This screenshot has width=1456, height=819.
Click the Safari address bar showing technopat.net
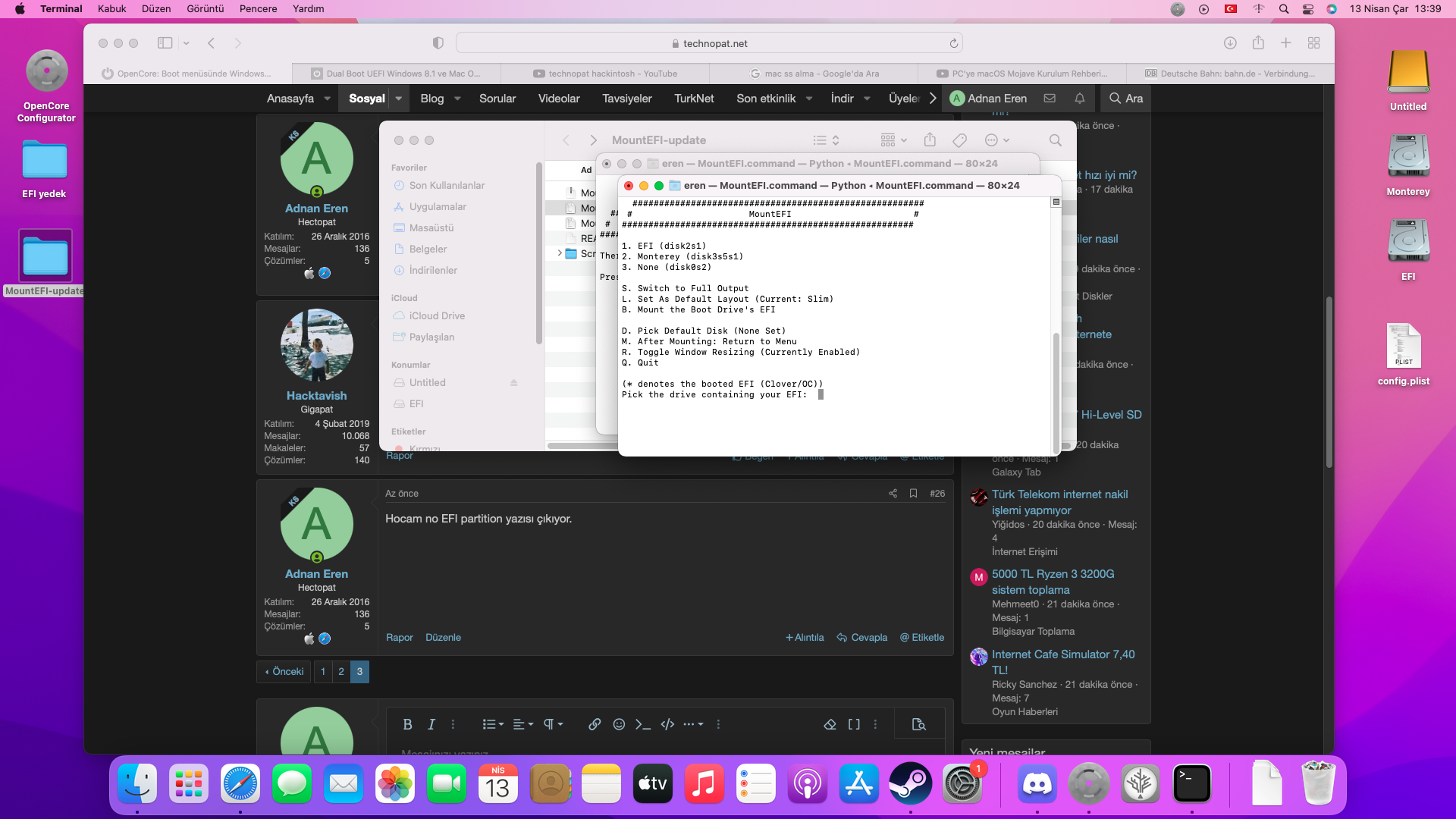point(709,43)
